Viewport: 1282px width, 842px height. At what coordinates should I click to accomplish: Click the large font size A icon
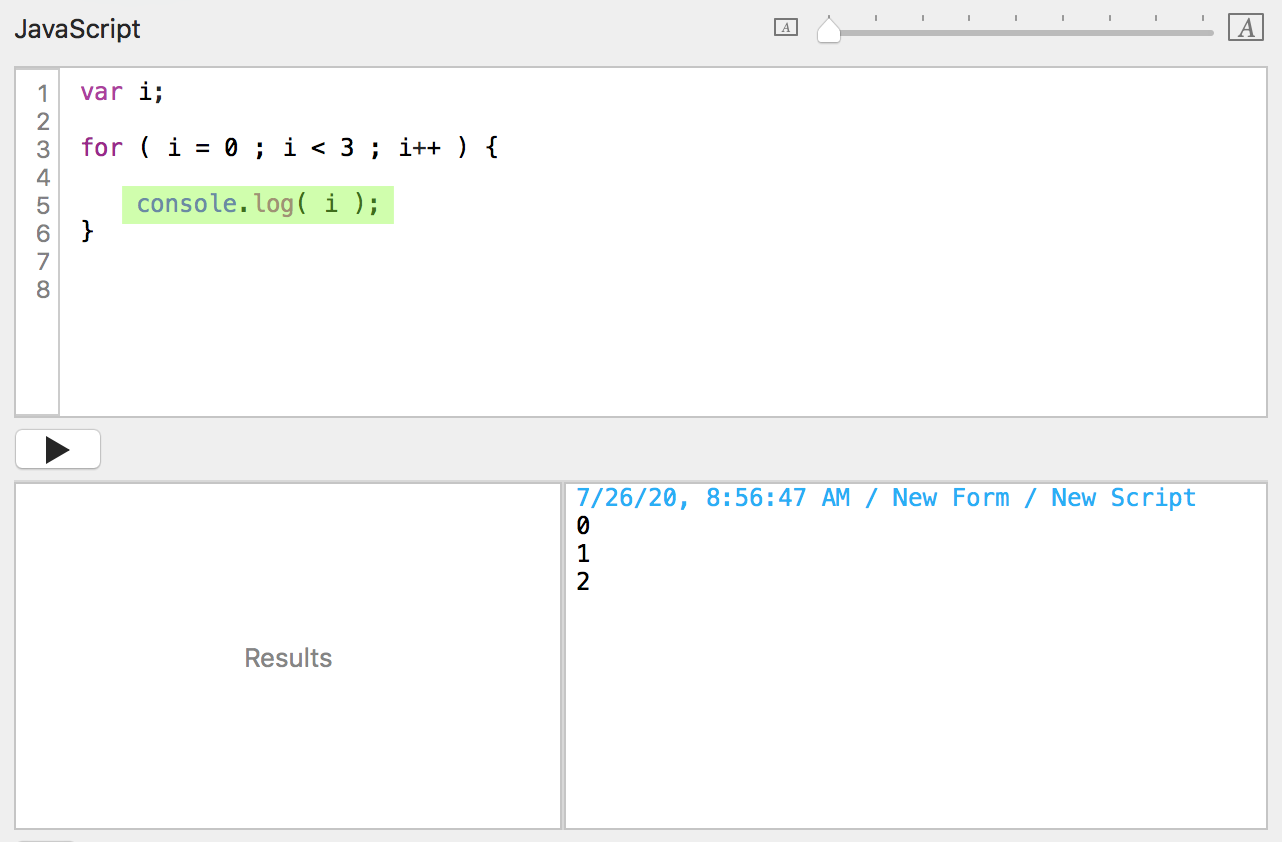[x=1246, y=28]
